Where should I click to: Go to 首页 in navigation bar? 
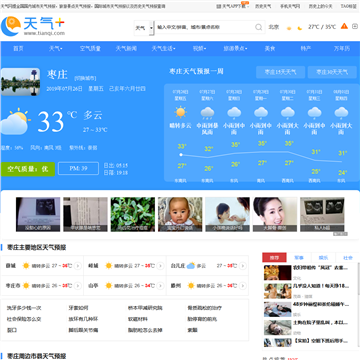coord(18,49)
